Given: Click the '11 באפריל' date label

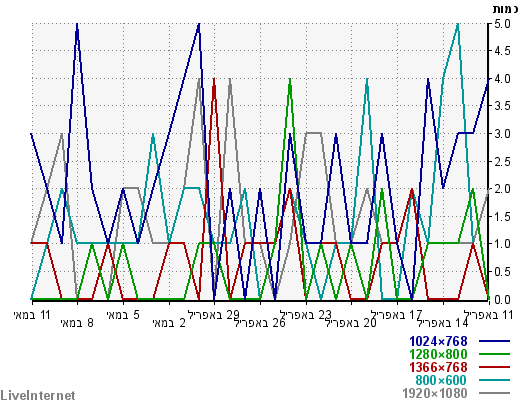Looking at the screenshot, I should tap(489, 315).
